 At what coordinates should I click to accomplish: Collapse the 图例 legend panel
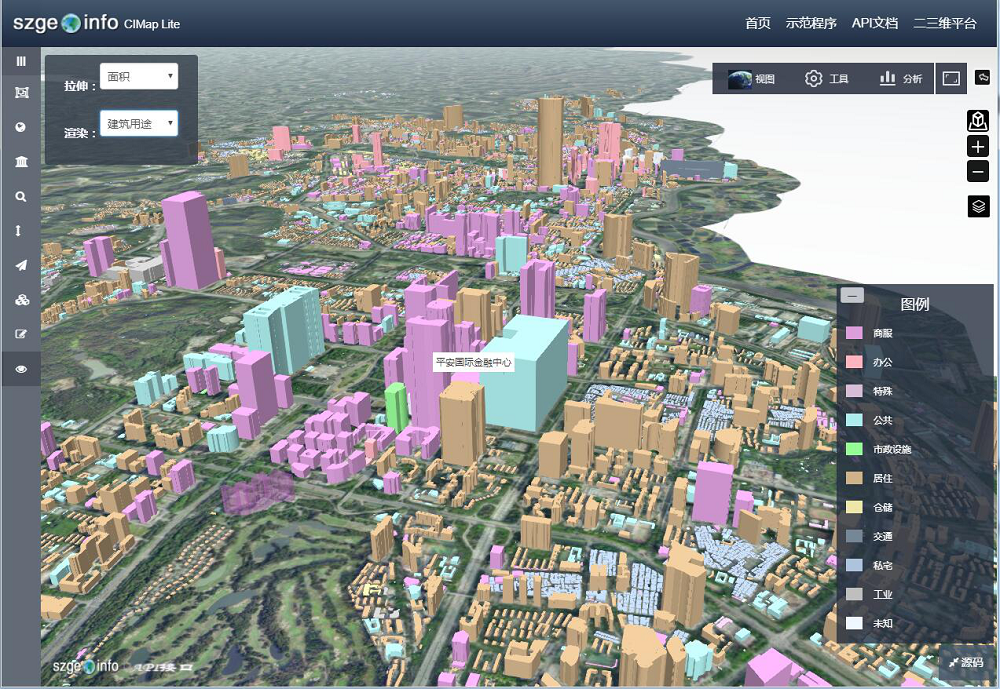point(852,295)
